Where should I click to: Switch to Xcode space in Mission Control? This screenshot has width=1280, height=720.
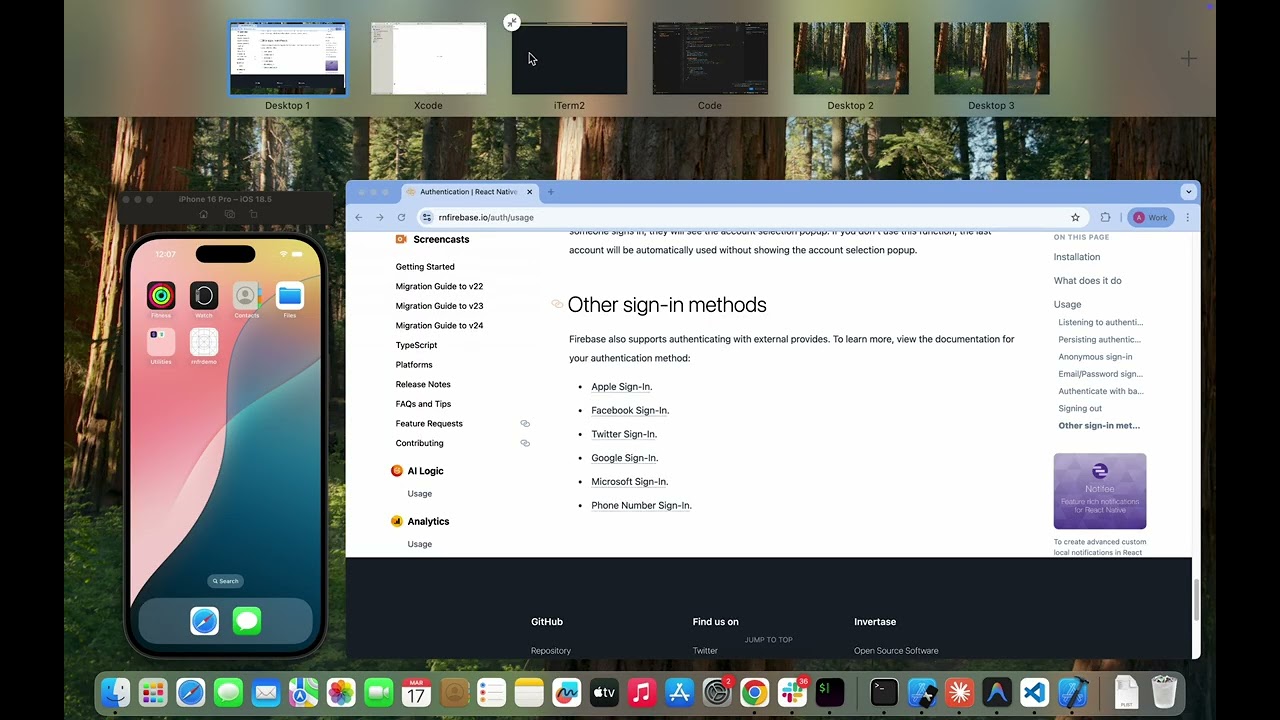[428, 59]
